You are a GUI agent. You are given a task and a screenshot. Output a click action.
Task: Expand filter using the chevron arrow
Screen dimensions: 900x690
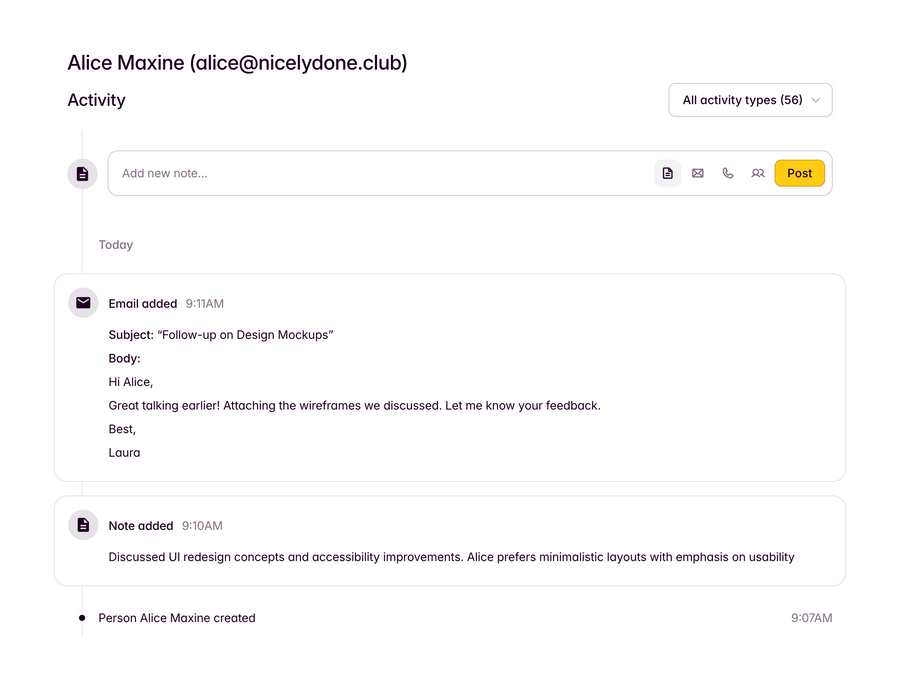(x=816, y=100)
